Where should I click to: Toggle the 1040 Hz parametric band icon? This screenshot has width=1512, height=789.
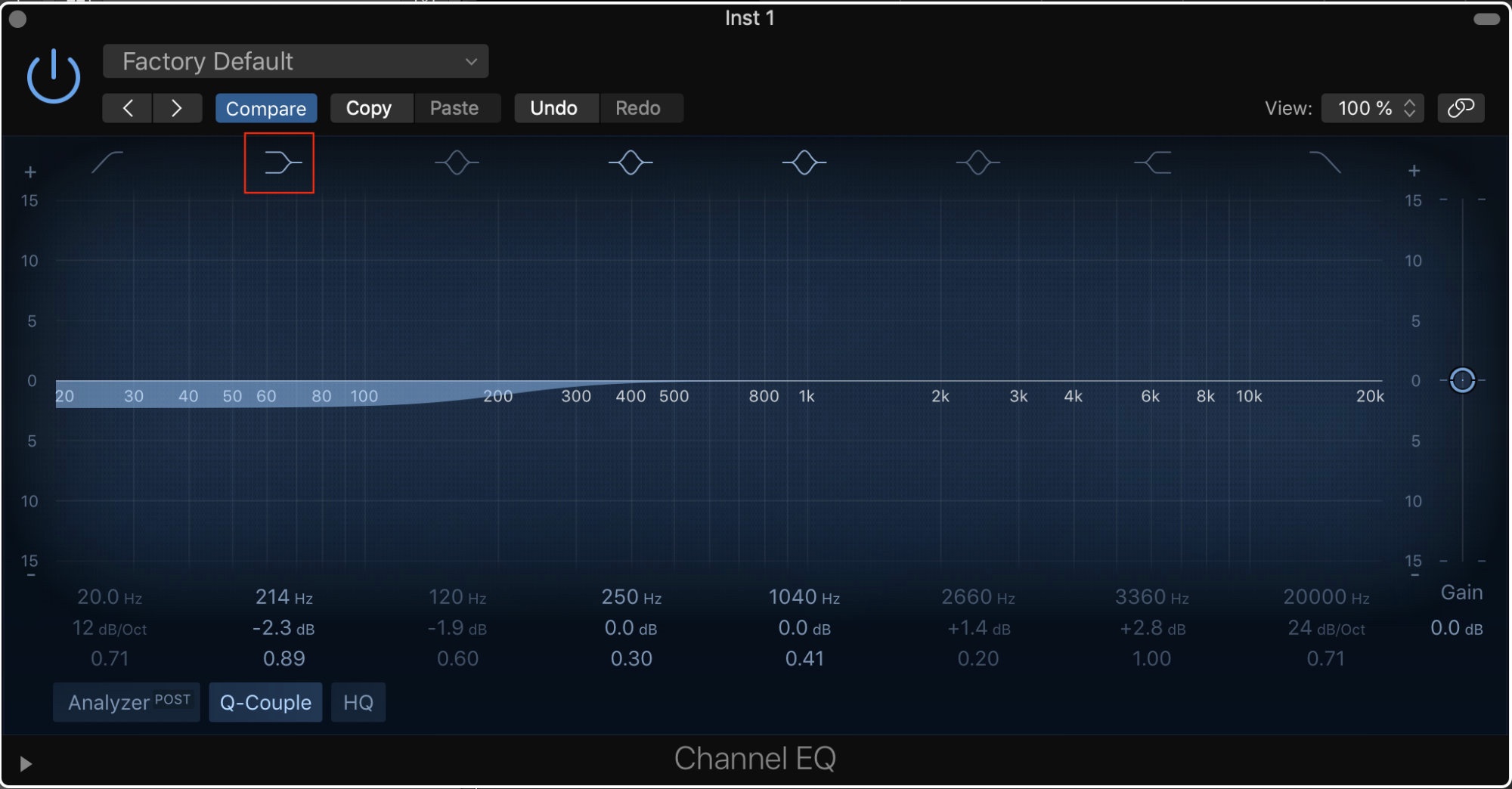pos(804,162)
